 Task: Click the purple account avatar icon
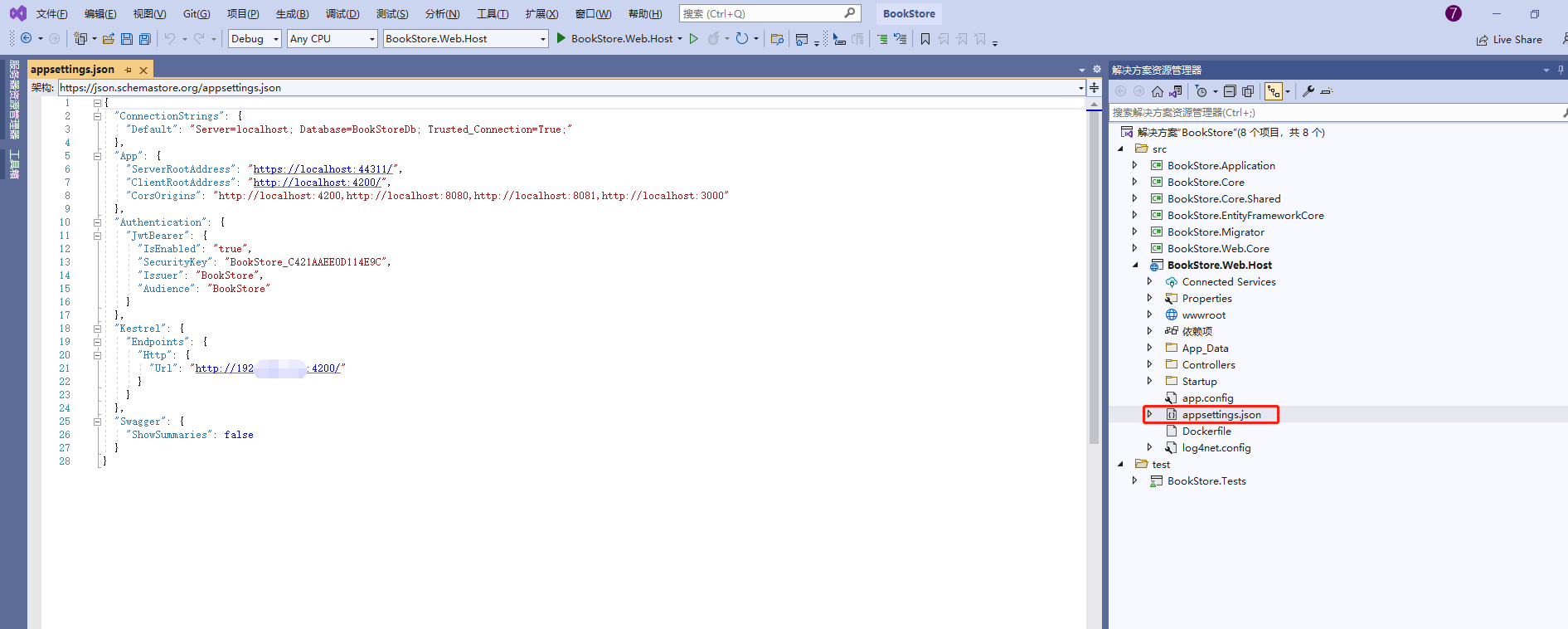tap(1454, 13)
